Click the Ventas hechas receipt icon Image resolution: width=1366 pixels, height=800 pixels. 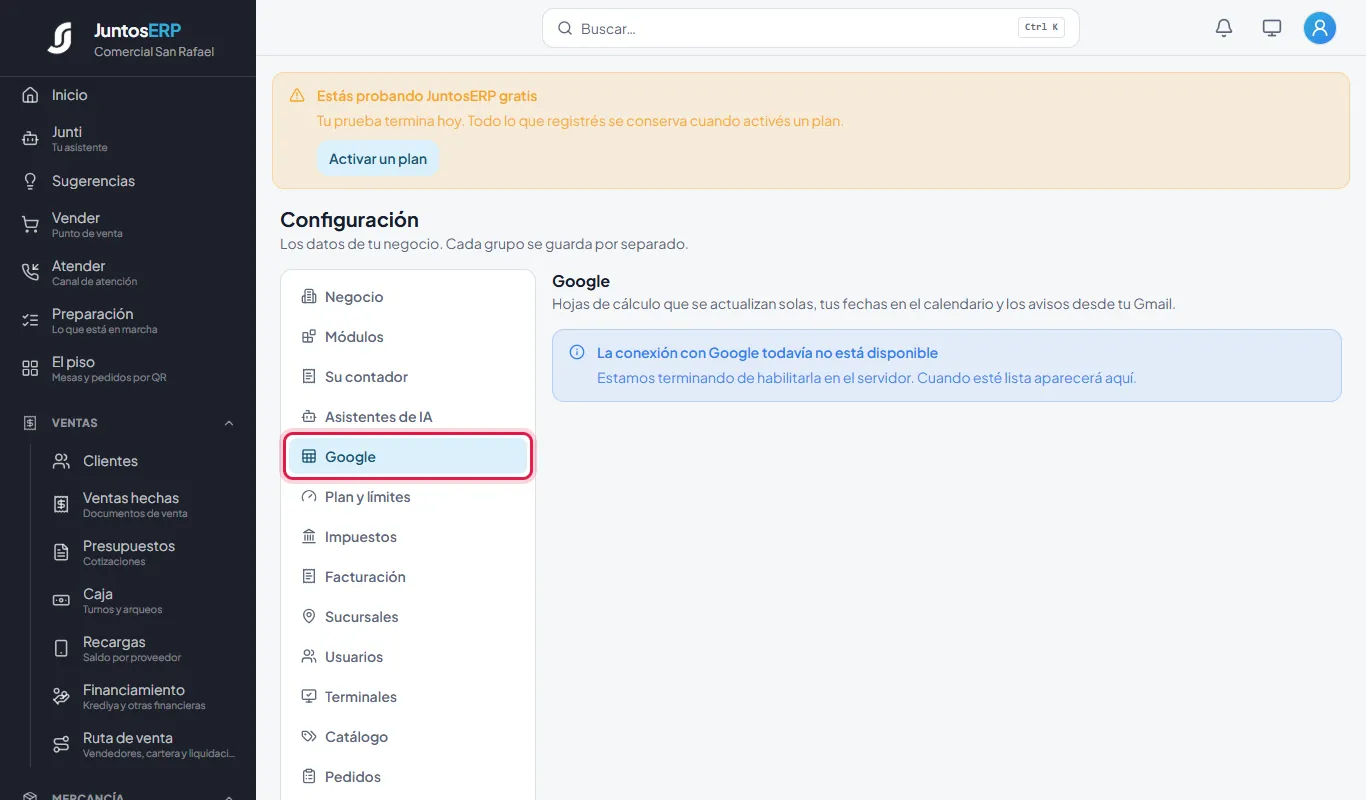(61, 504)
